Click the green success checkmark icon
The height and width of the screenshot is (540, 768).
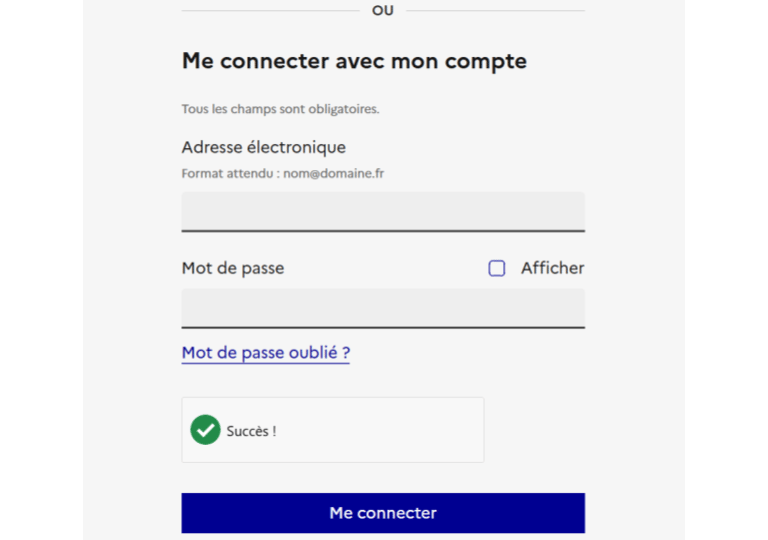pos(205,430)
